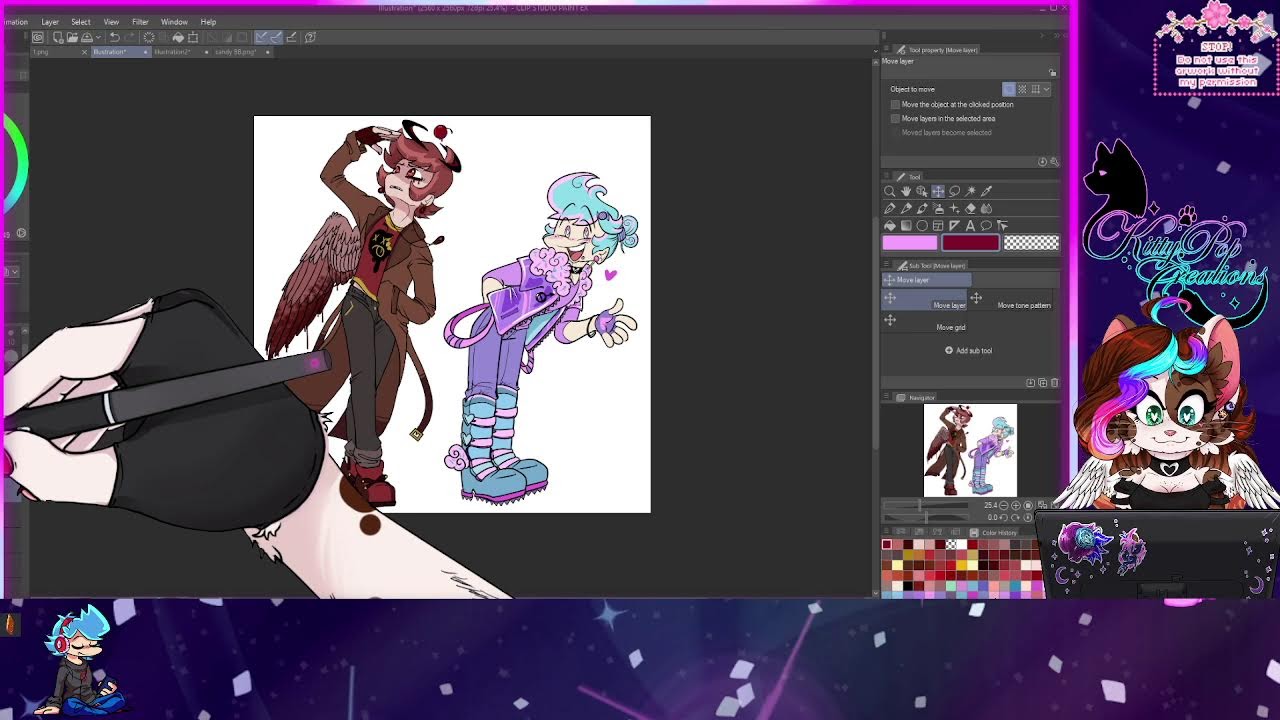Viewport: 1280px width, 720px height.
Task: Select the dark crimson sub color swatch
Action: pos(970,242)
